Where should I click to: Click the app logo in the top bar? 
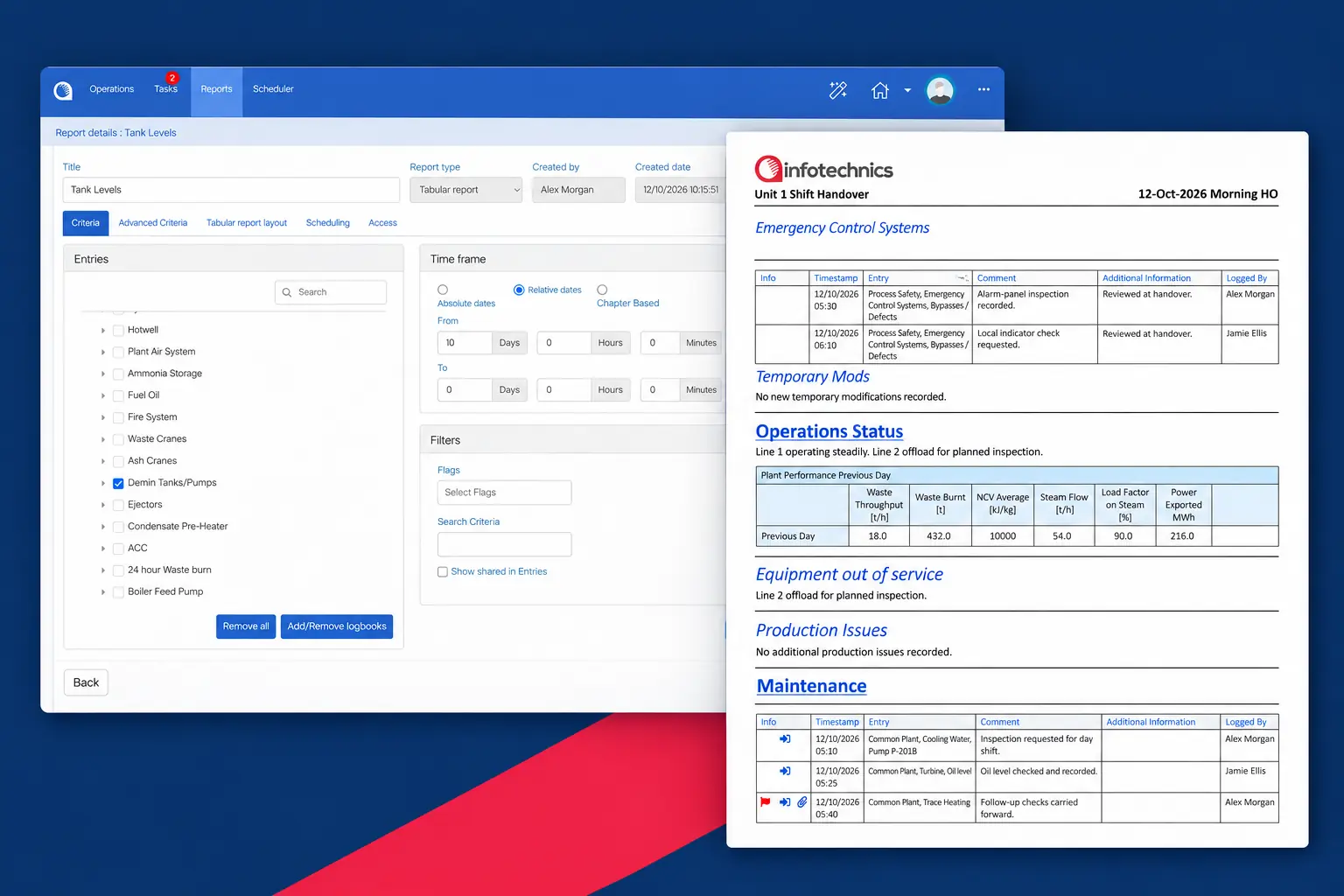coord(63,90)
